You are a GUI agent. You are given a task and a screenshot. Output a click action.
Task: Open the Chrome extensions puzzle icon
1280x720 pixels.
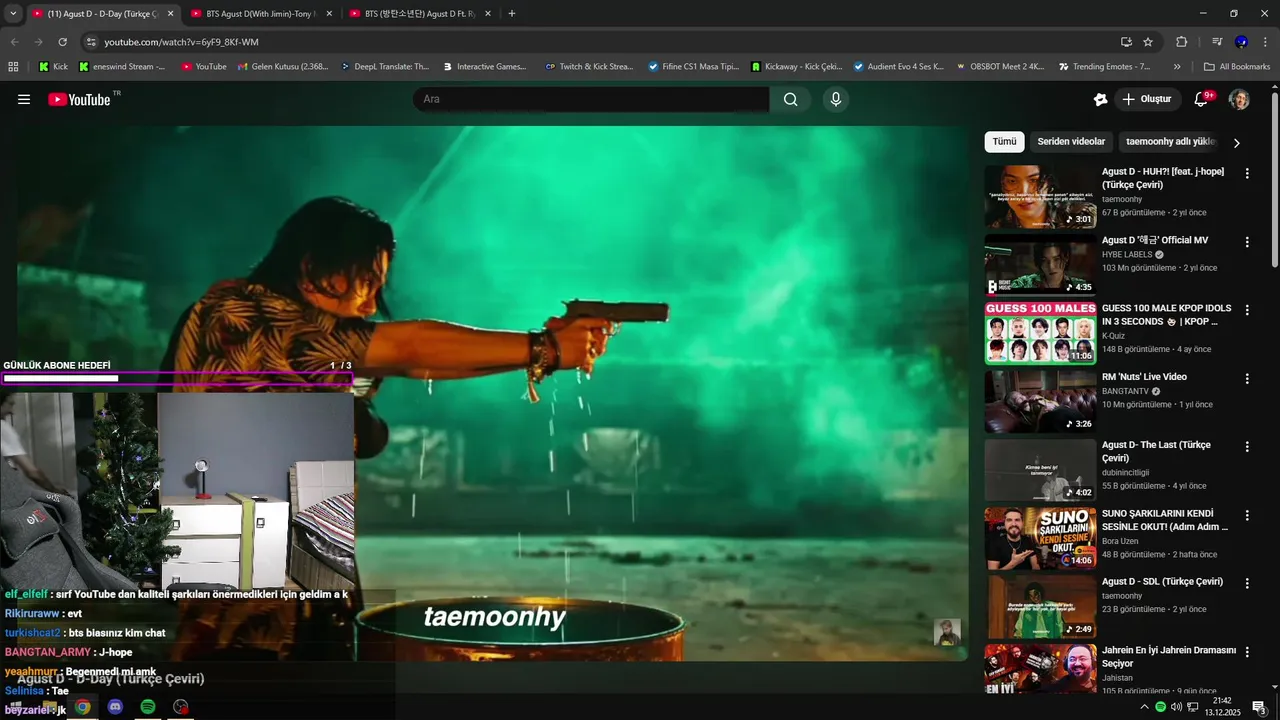[1182, 42]
